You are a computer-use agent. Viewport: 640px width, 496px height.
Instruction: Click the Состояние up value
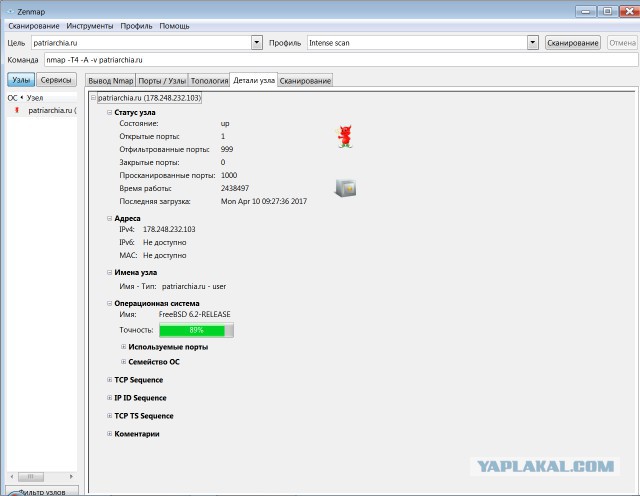tap(225, 124)
